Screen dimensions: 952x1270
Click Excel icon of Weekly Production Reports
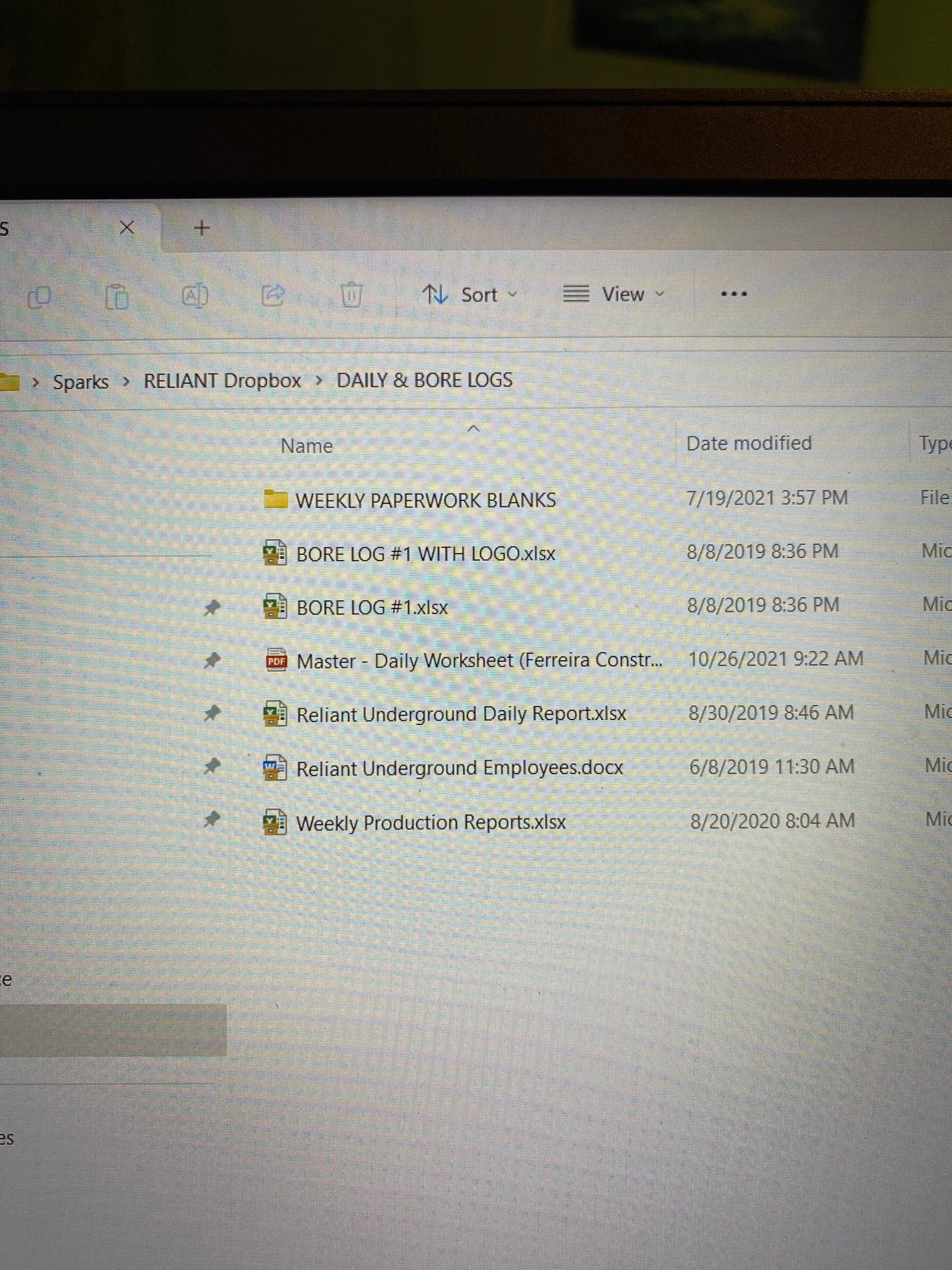point(274,822)
